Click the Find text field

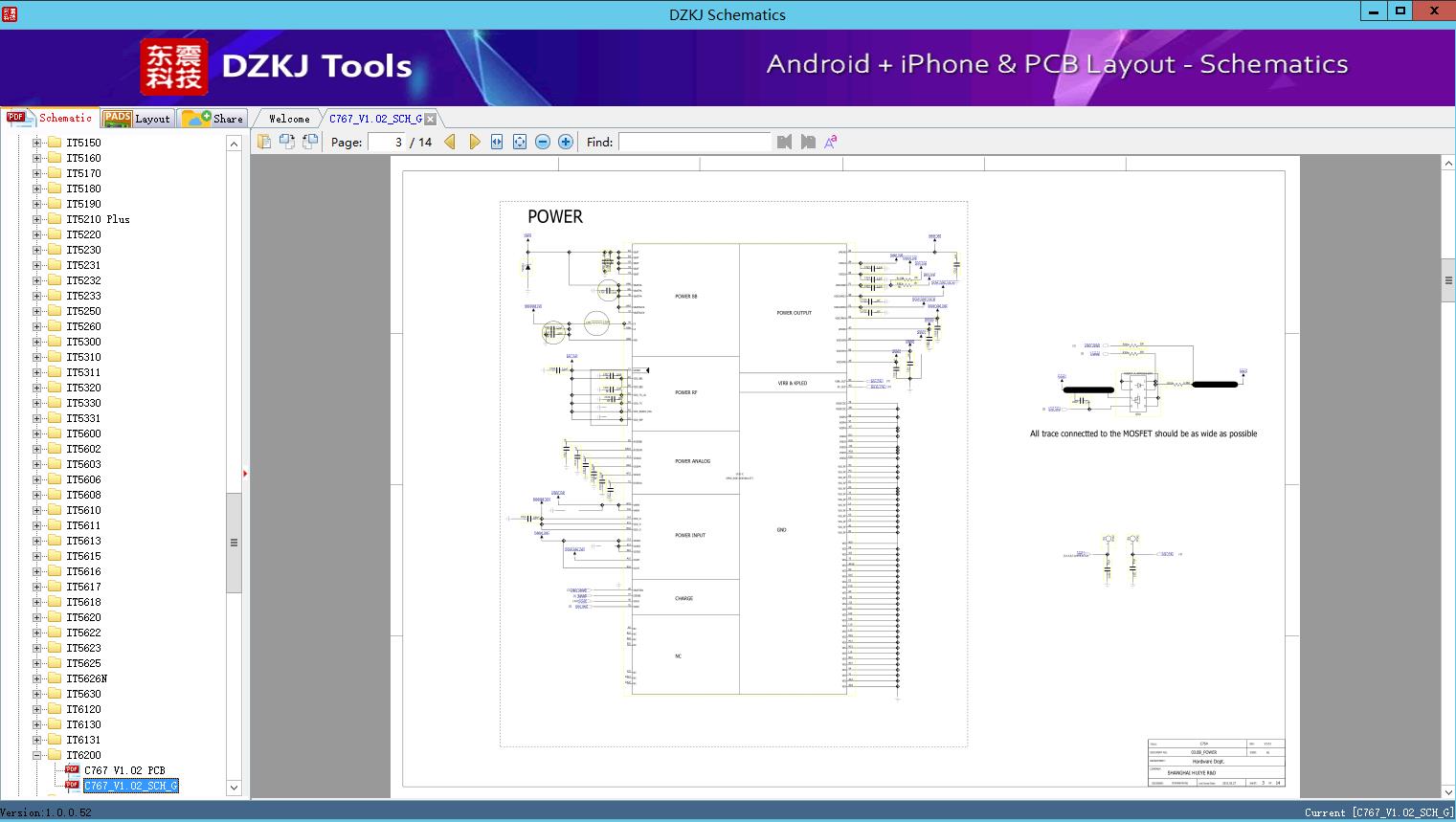[694, 142]
